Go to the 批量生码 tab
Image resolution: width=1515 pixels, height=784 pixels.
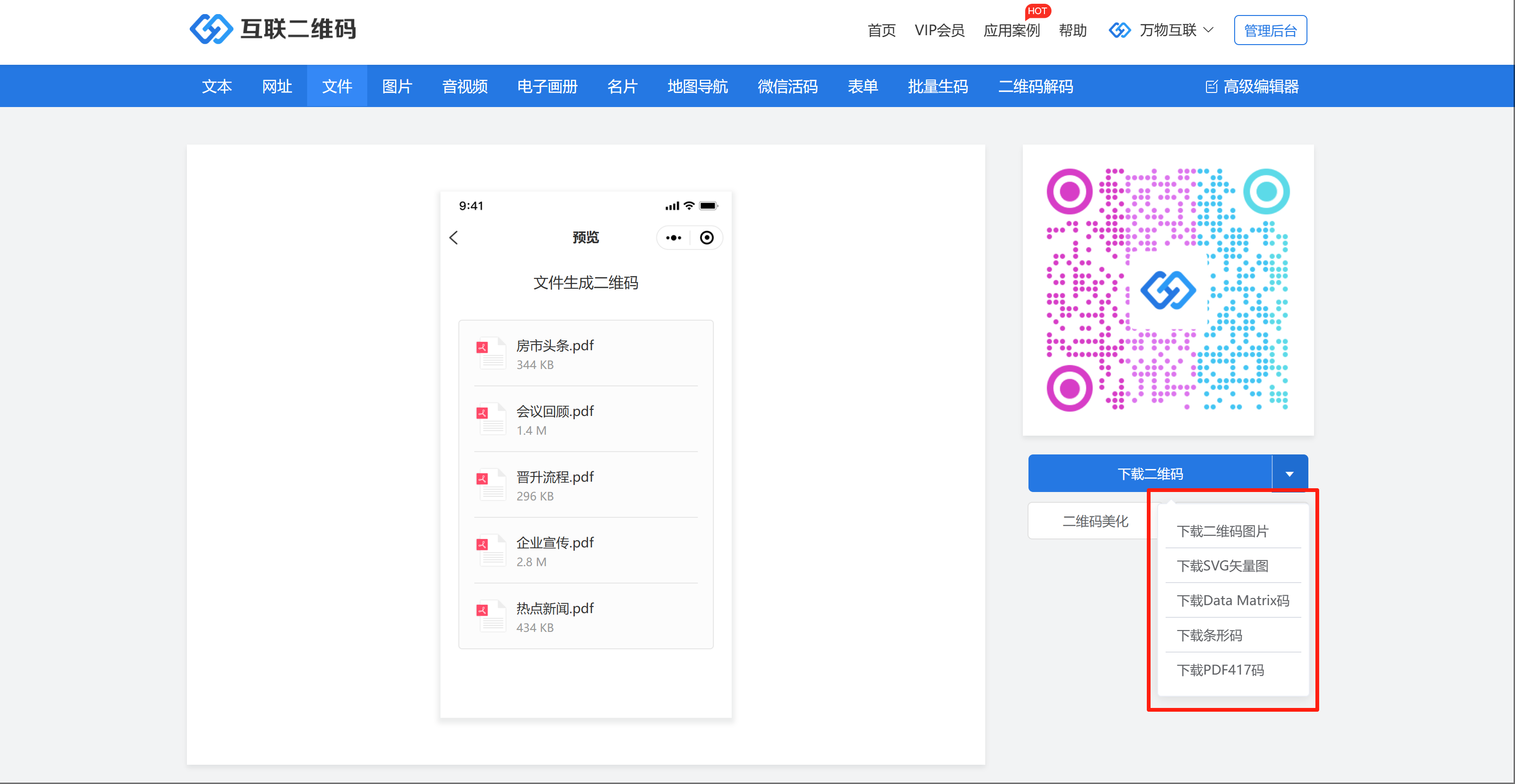[x=938, y=86]
